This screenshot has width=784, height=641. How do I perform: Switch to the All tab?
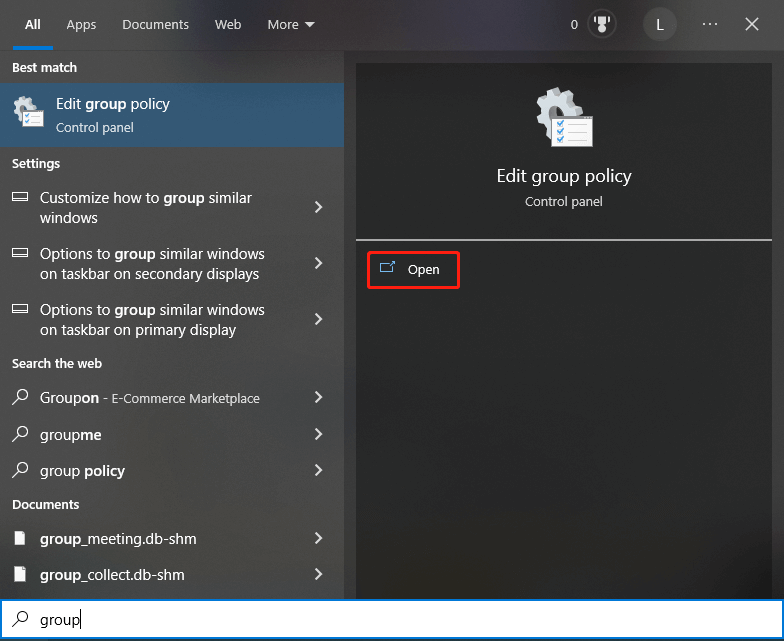32,24
